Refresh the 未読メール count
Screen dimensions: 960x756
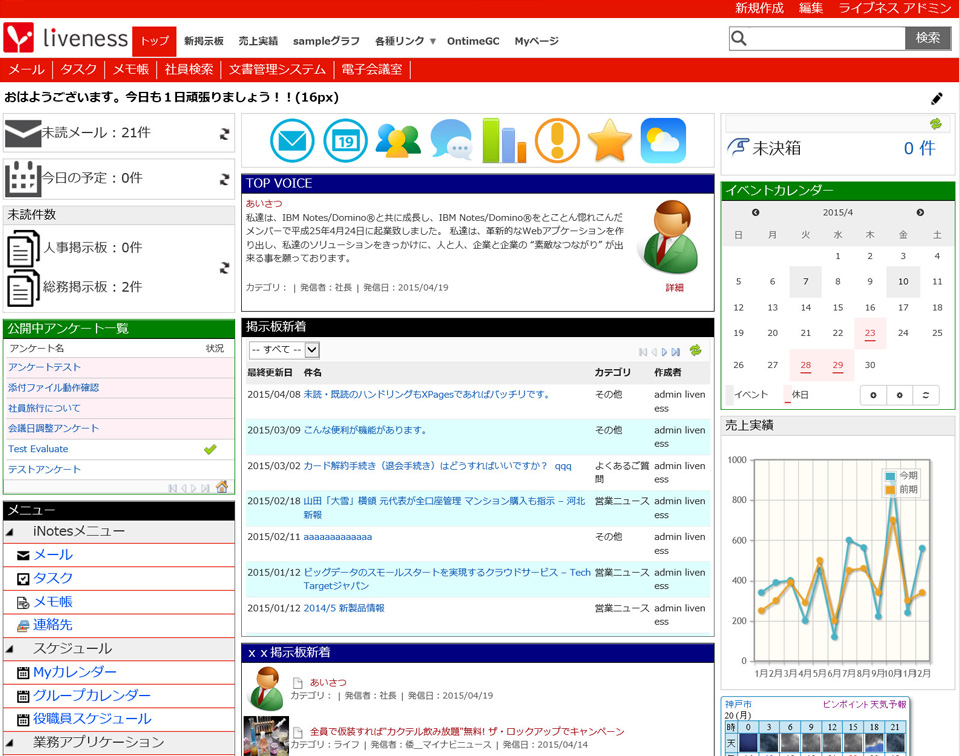coord(222,131)
